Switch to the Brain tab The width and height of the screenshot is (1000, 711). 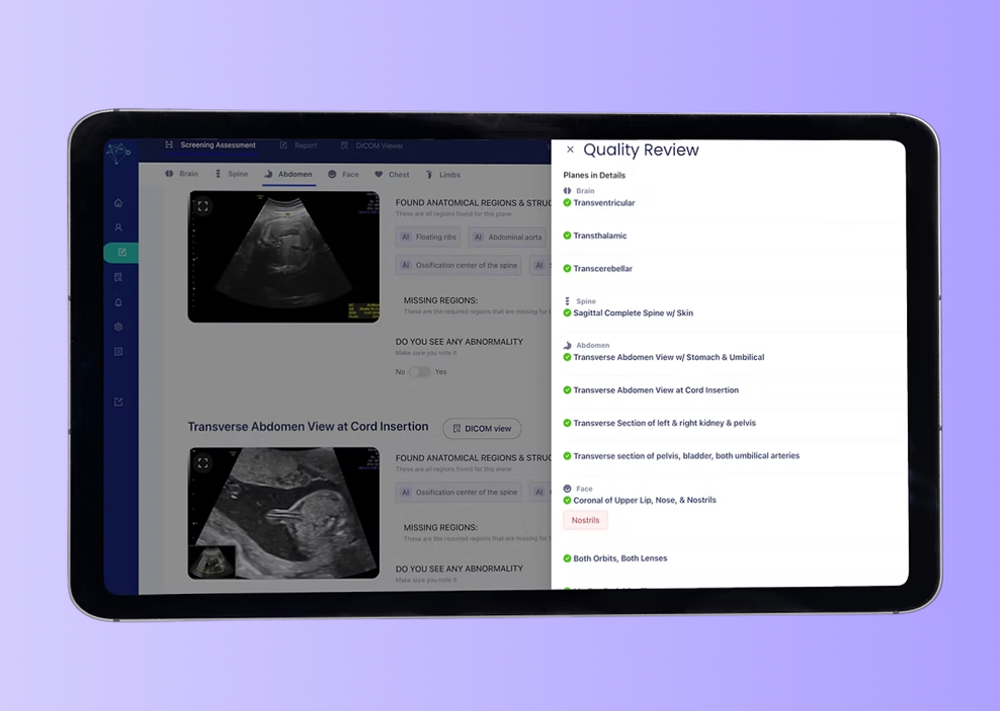click(x=181, y=174)
